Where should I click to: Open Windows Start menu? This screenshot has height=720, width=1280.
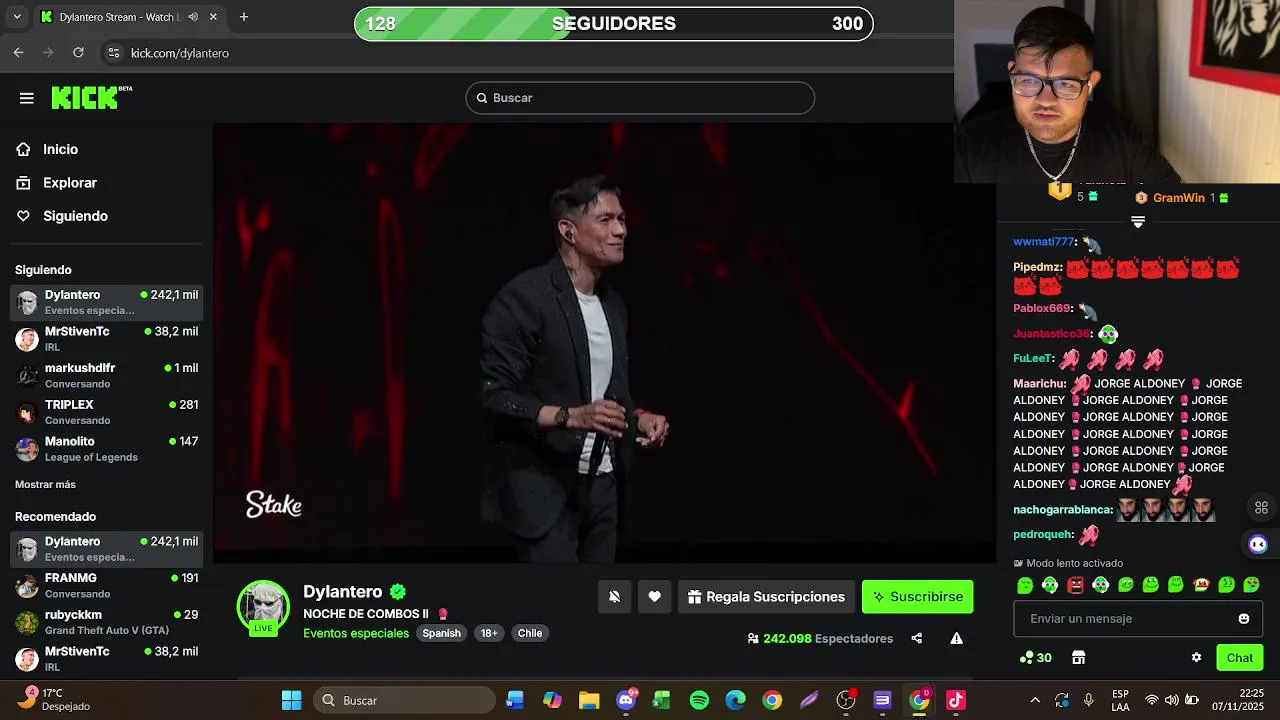click(x=291, y=700)
